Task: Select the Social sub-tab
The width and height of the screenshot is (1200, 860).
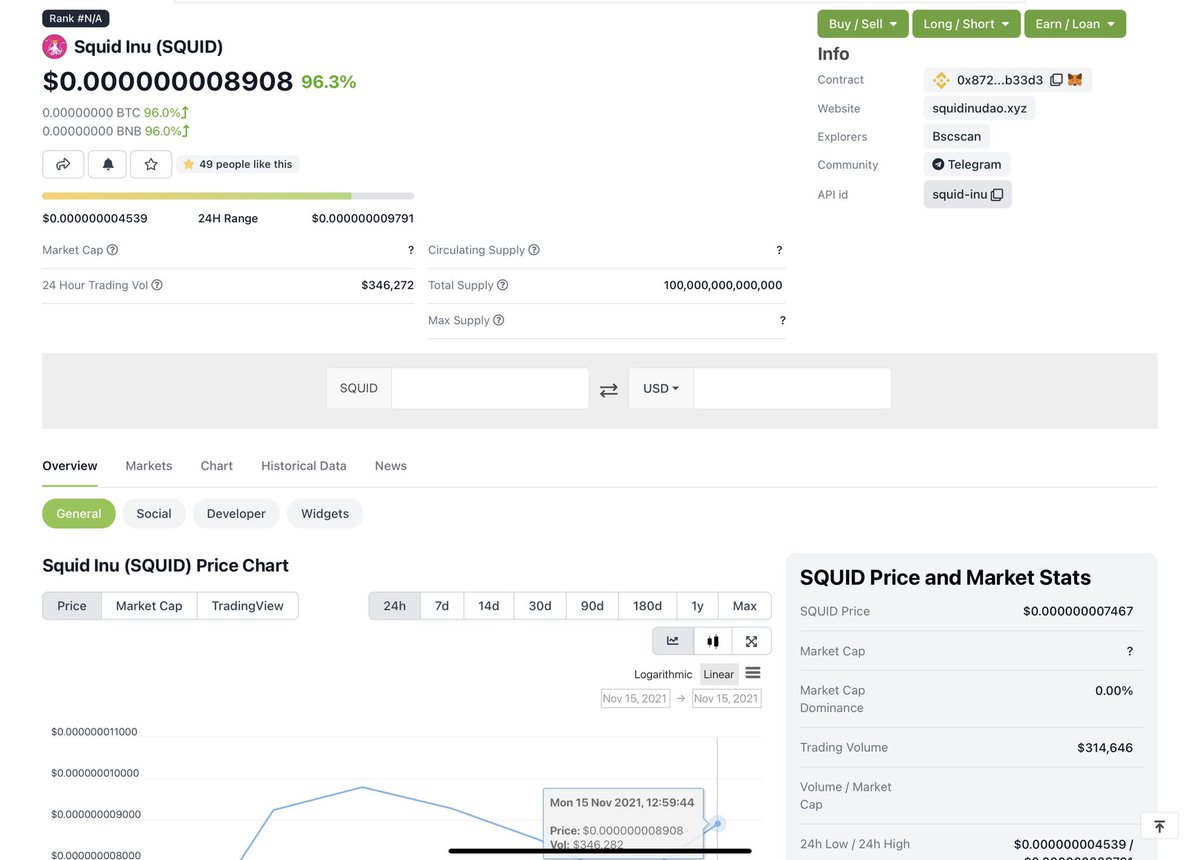Action: [154, 514]
